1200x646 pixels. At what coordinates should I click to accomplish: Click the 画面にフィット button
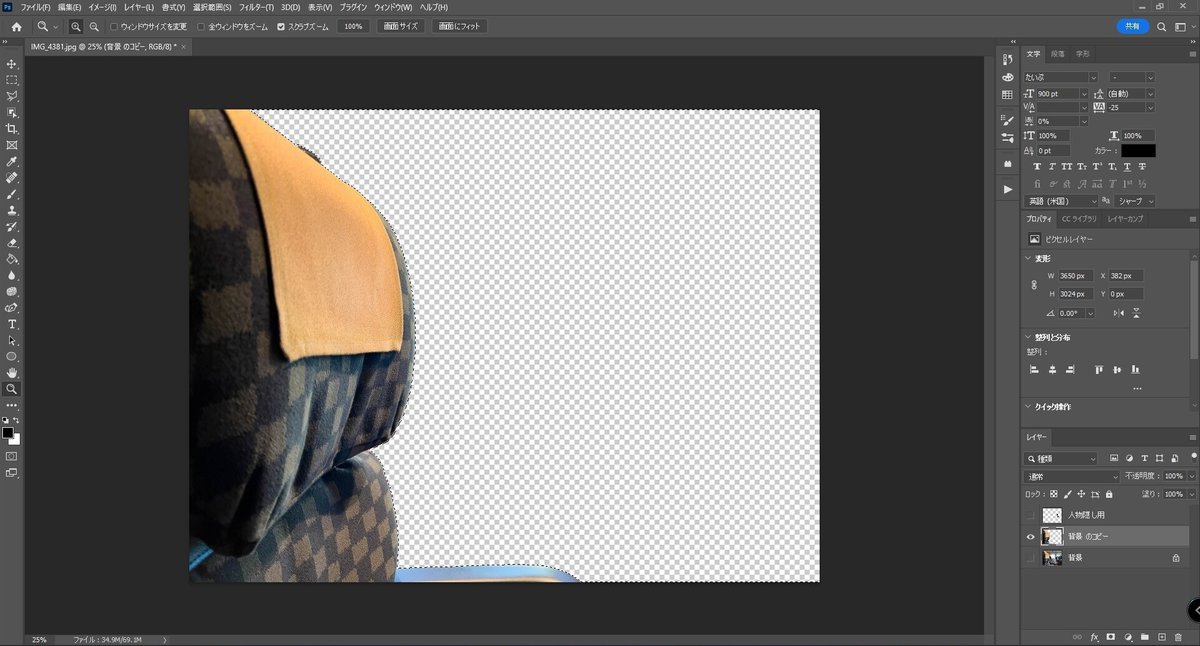click(460, 26)
